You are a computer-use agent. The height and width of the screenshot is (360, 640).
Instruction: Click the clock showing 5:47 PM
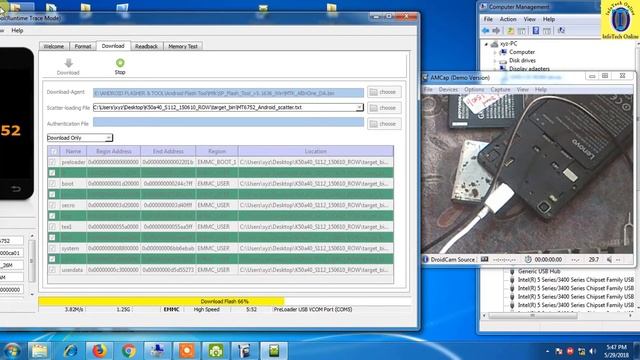(616, 347)
